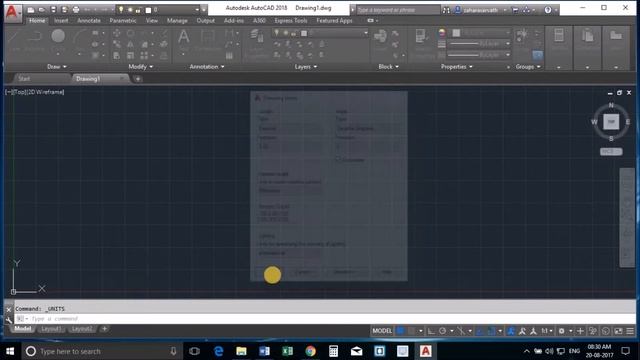
Task: Expand the Modify panel
Action: (140, 67)
